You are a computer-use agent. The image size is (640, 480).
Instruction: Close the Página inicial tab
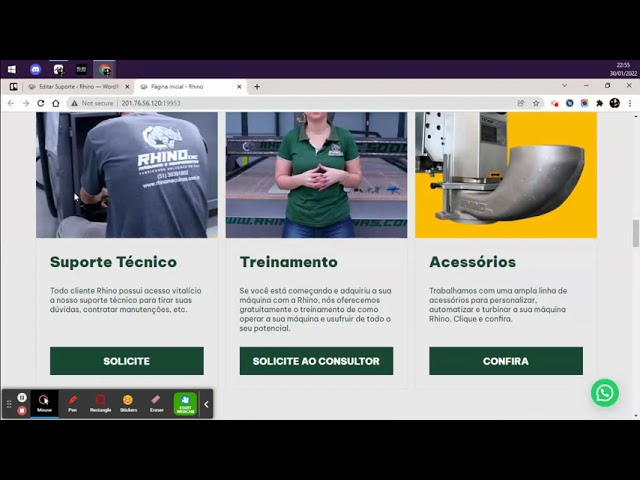(x=239, y=87)
